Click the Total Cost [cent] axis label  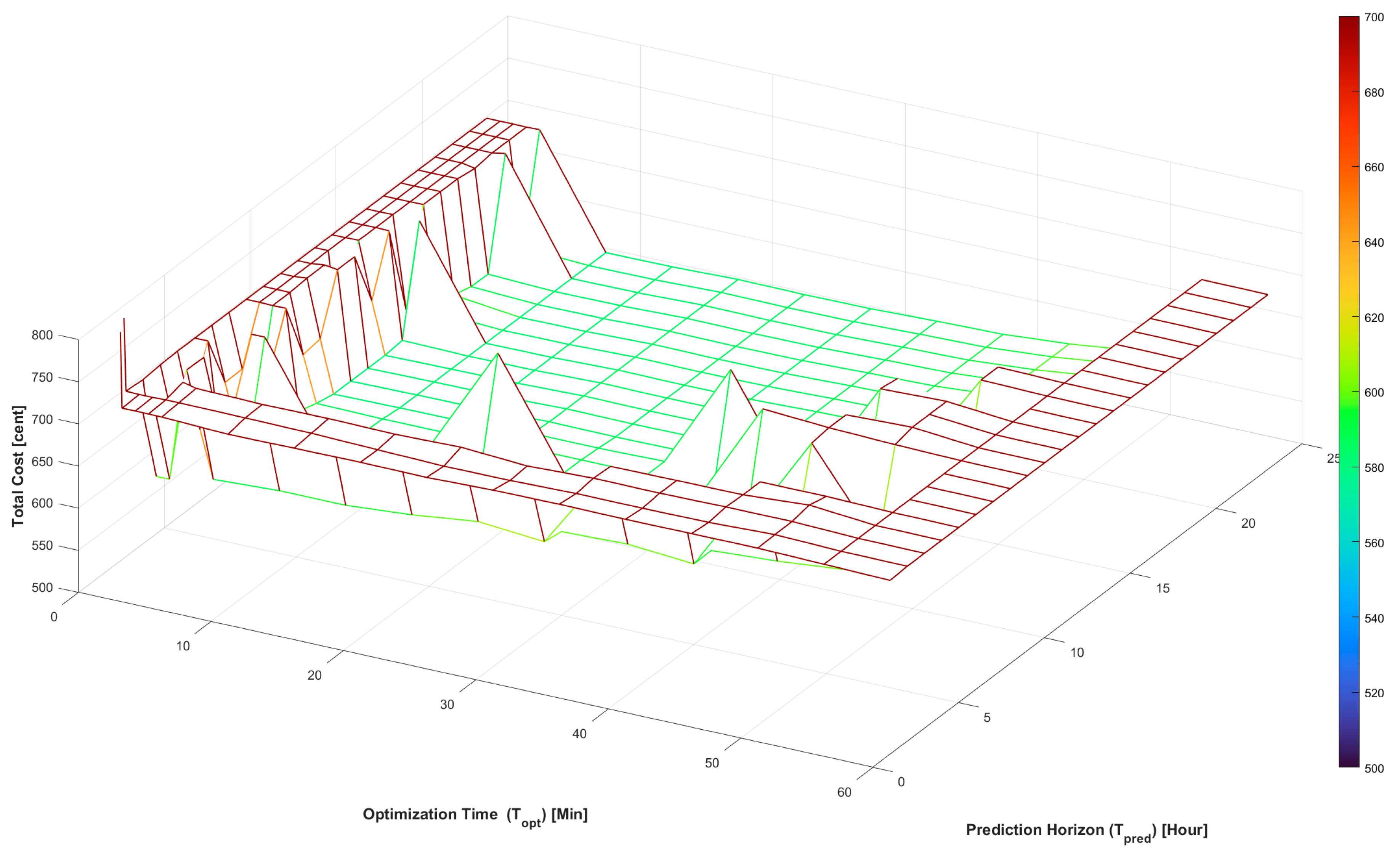[x=18, y=466]
